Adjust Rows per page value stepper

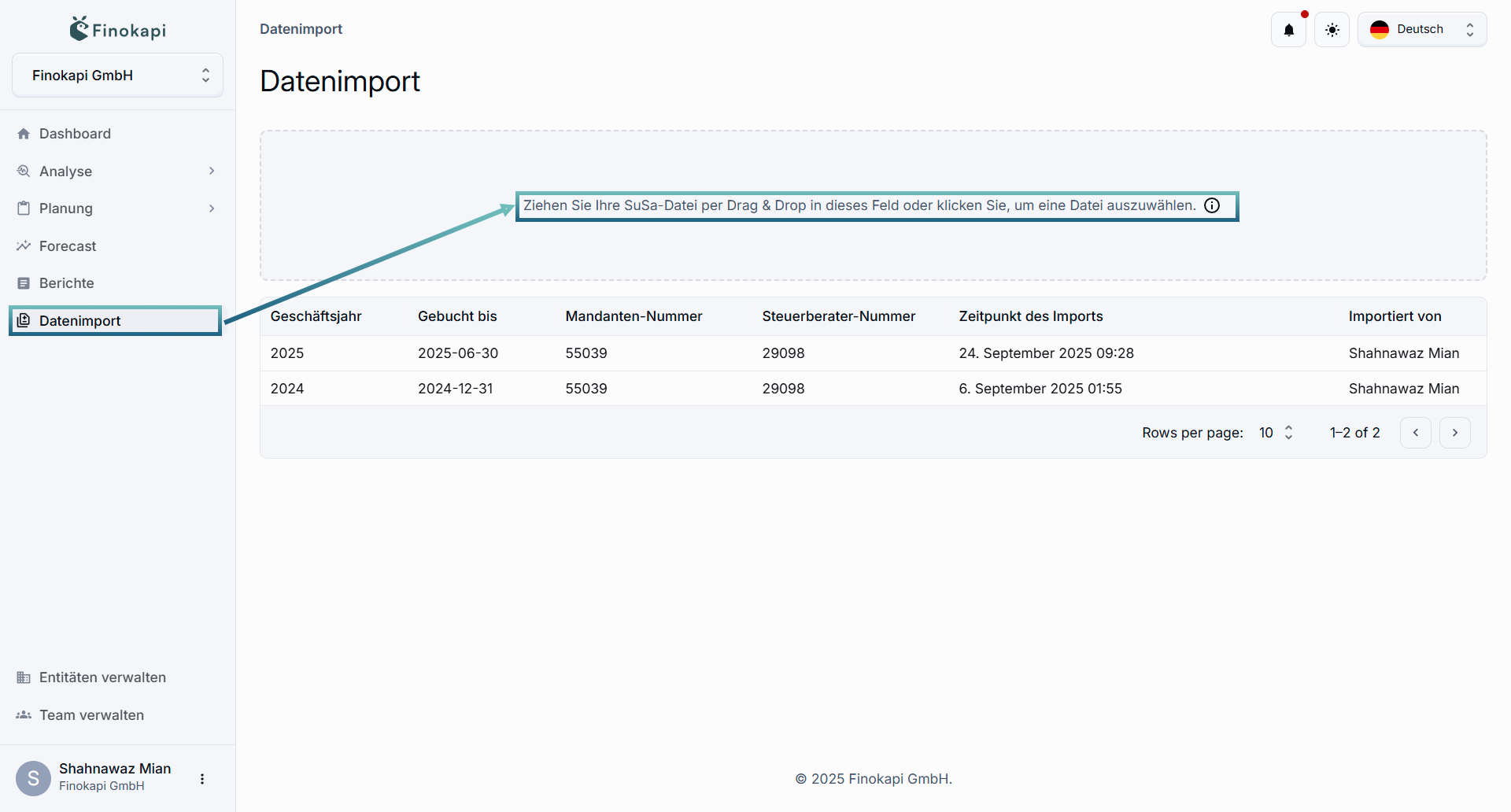point(1288,432)
